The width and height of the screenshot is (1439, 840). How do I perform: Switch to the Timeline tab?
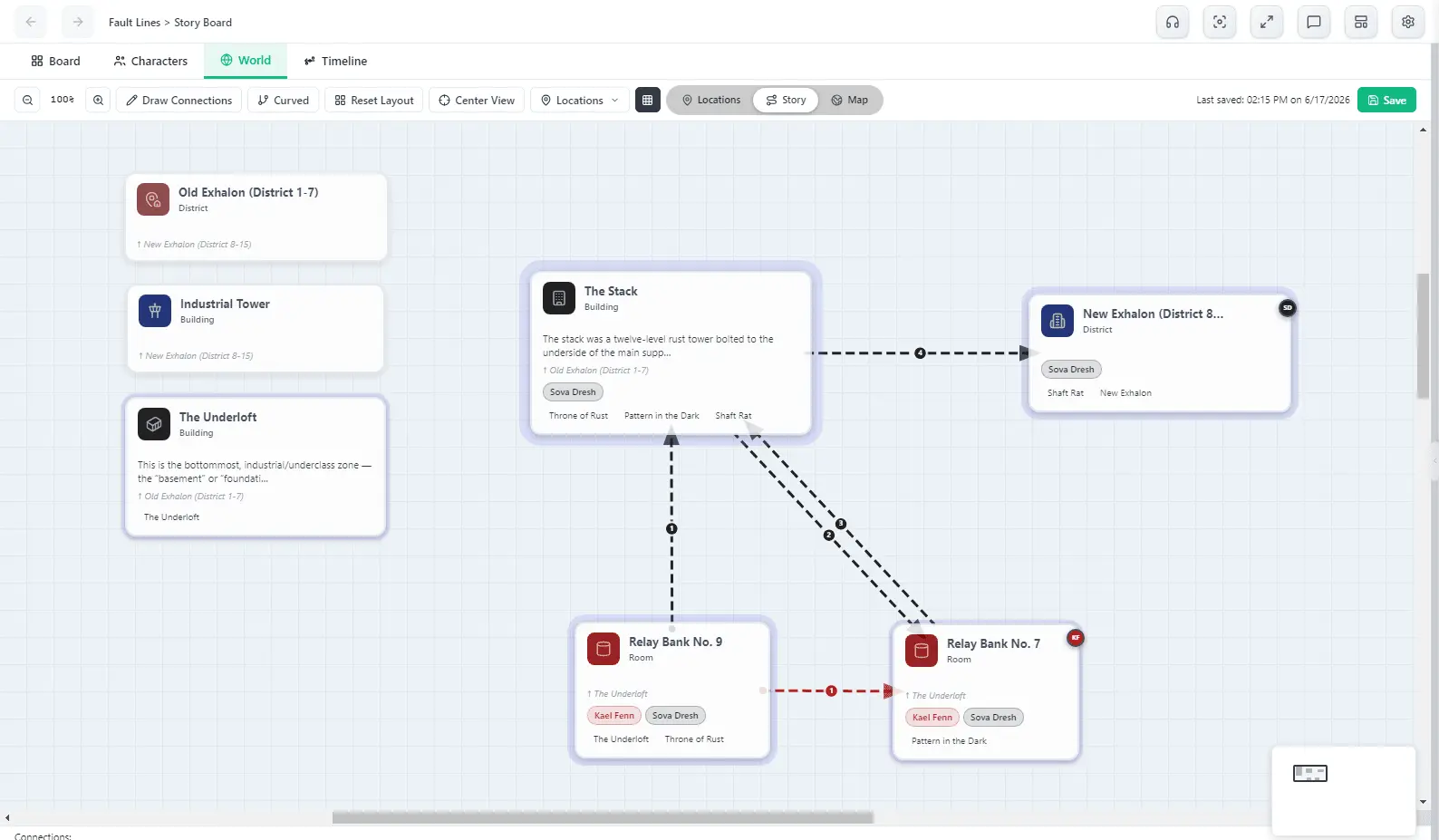tap(335, 62)
